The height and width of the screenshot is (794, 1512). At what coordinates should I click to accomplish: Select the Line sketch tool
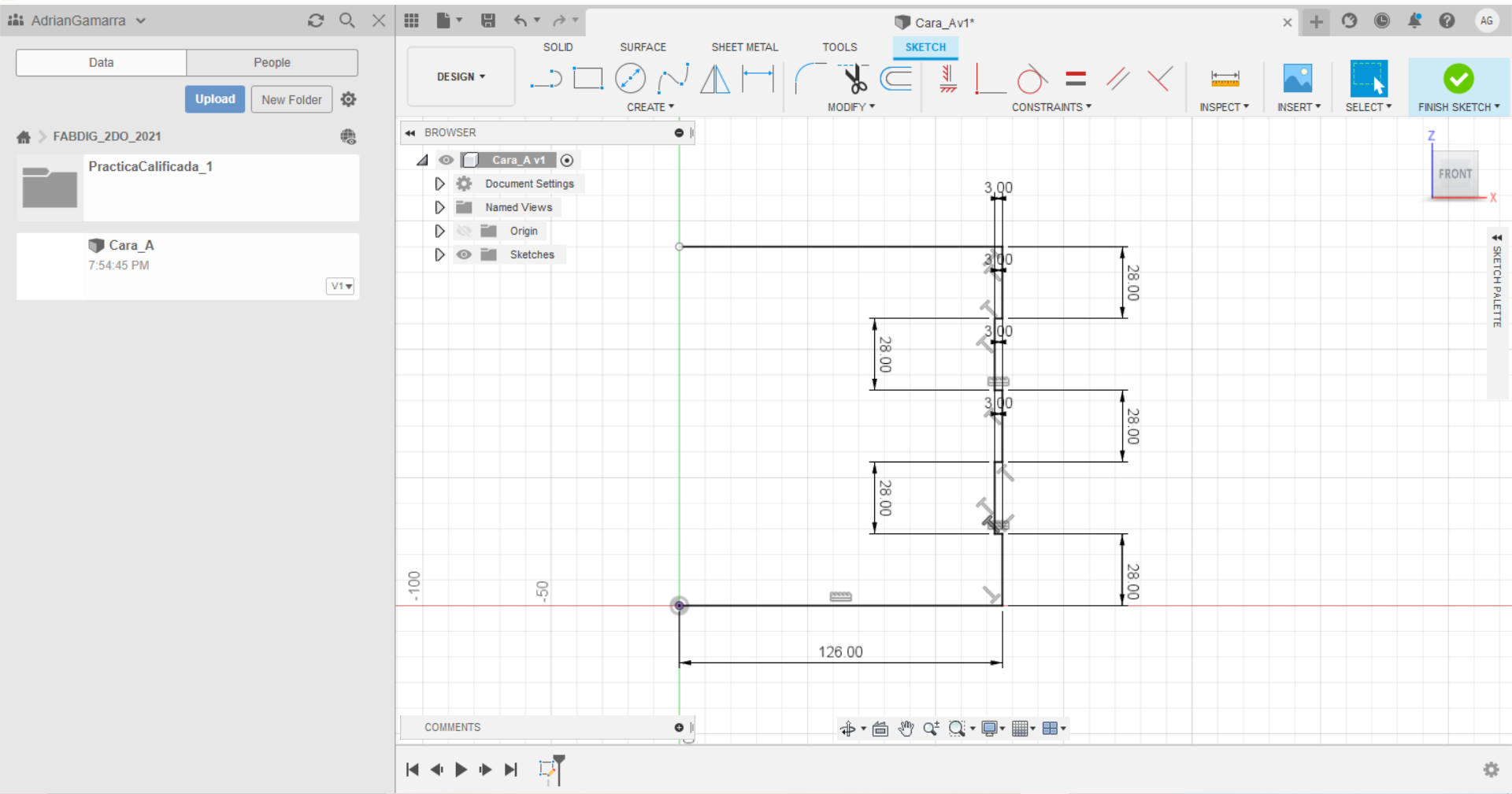tap(545, 79)
